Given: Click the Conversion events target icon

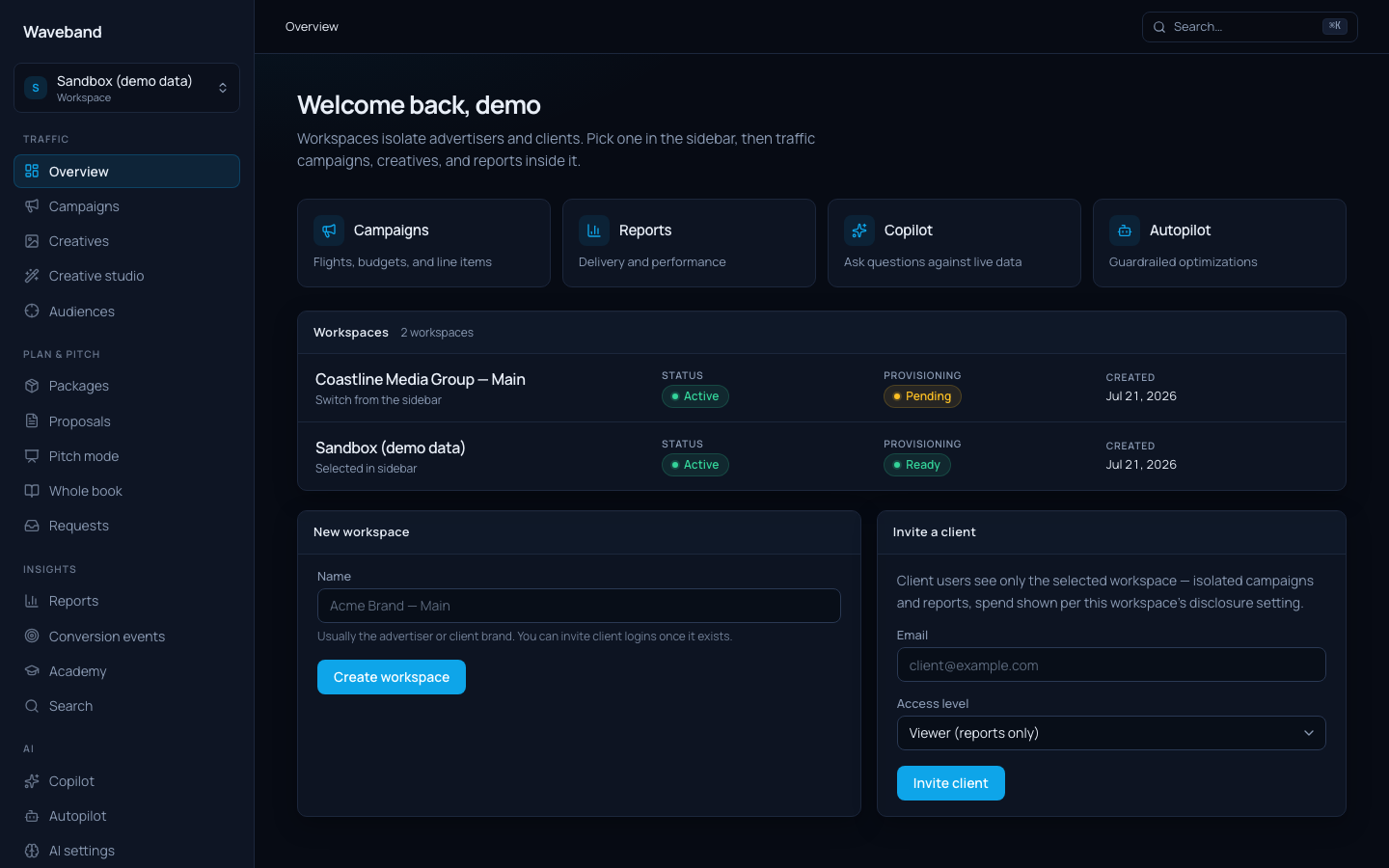Looking at the screenshot, I should 32,636.
